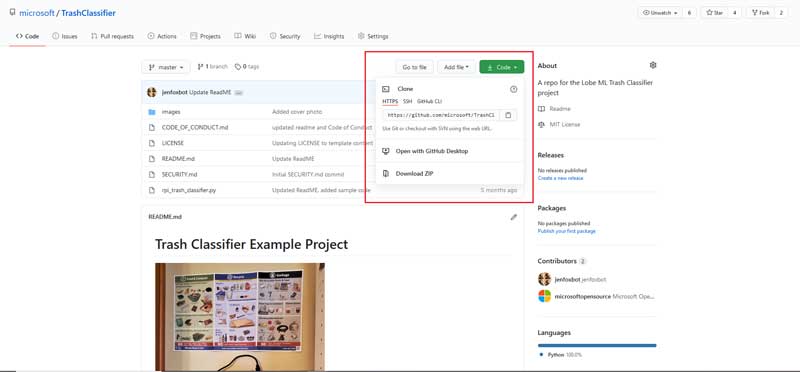
Task: Fork the repository
Action: click(x=760, y=13)
